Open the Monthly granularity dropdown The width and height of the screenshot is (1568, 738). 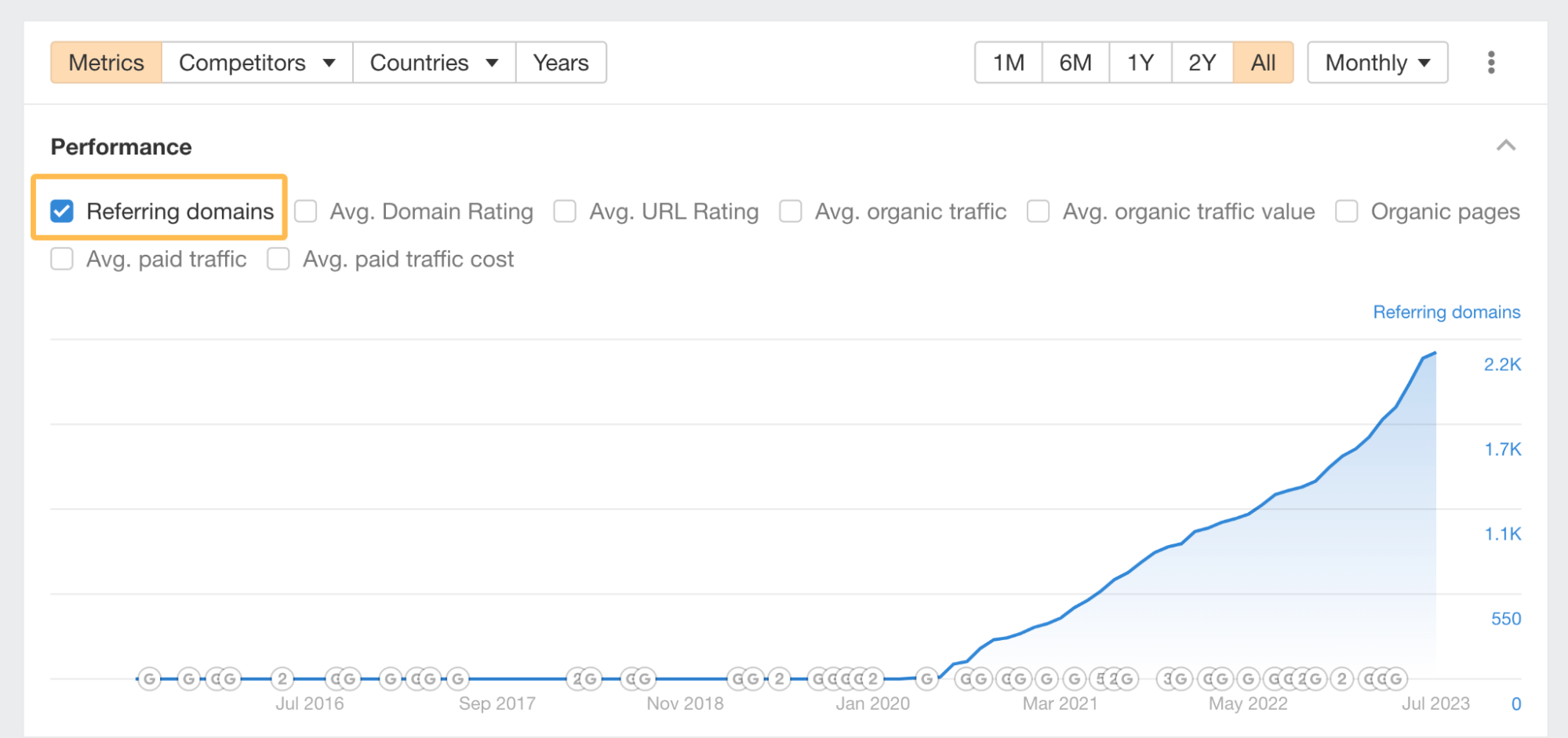[x=1377, y=62]
